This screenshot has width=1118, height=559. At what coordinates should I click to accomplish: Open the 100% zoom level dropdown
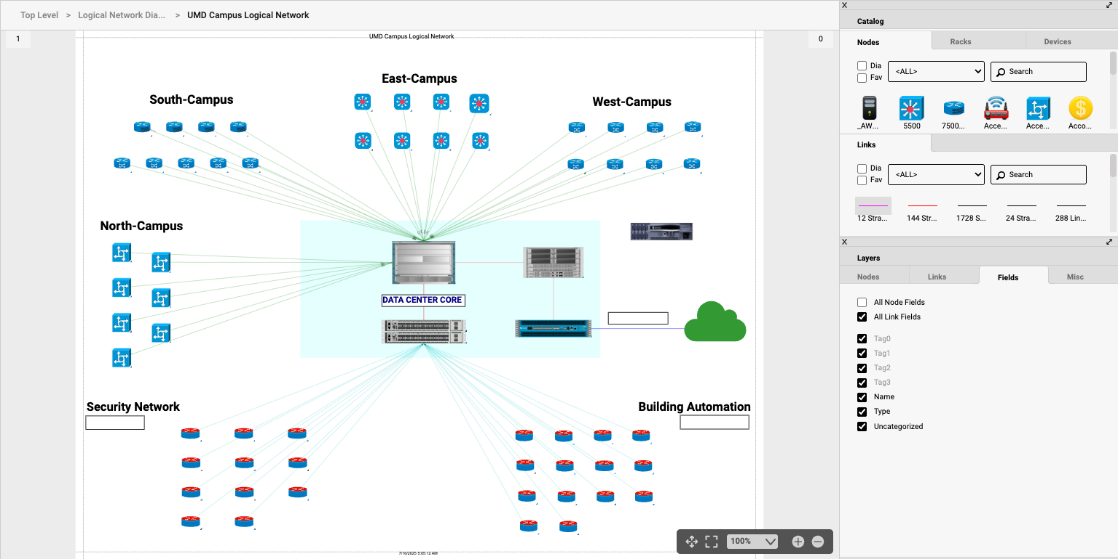point(753,541)
